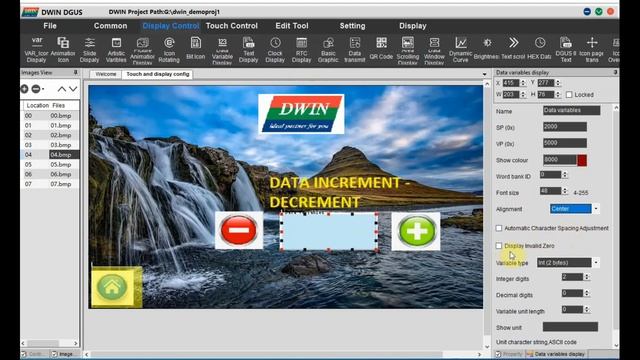Move selected image up in list
640x360 pixels.
[61, 89]
